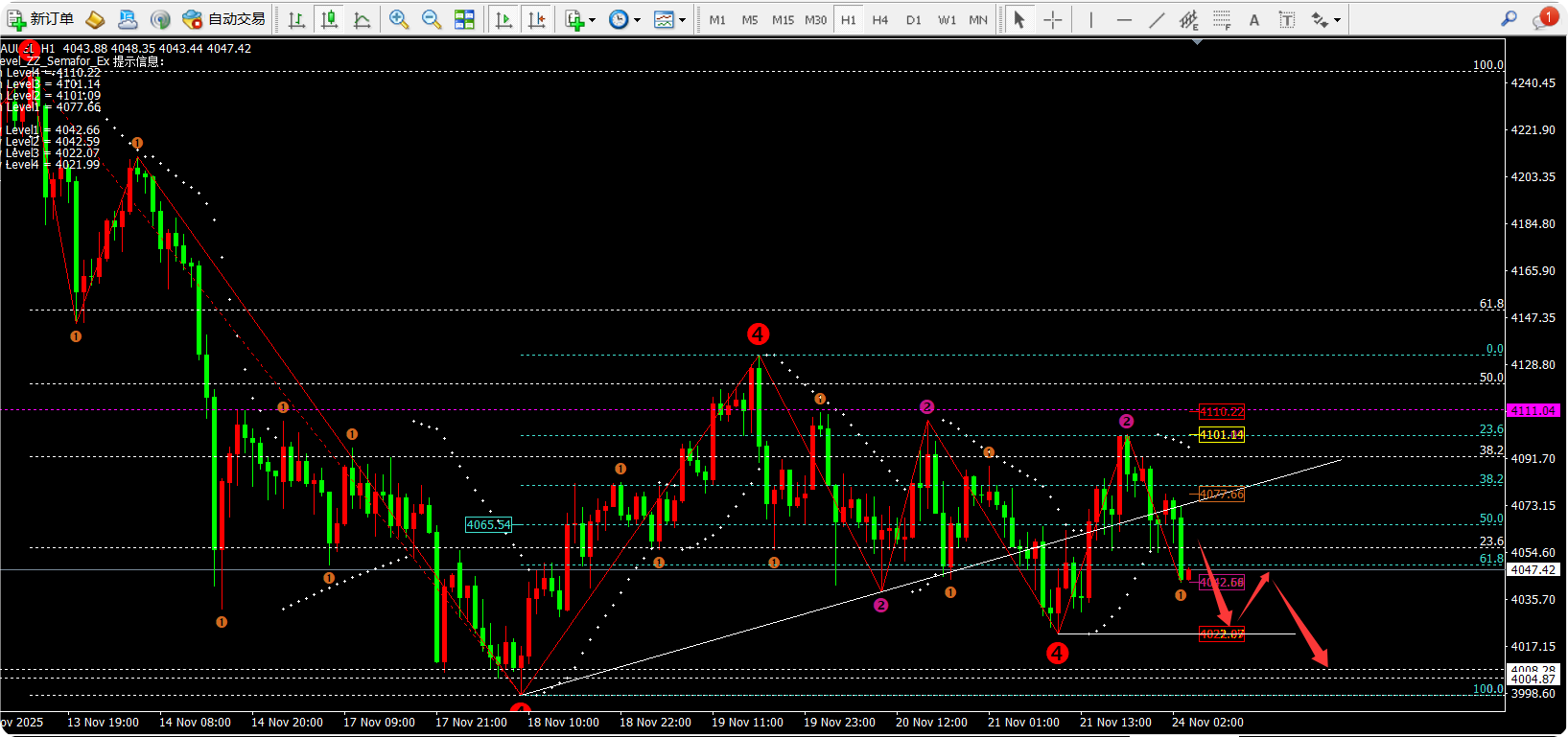This screenshot has width=1568, height=737.
Task: Click 4221.90 on the price scale
Action: coord(1533,130)
